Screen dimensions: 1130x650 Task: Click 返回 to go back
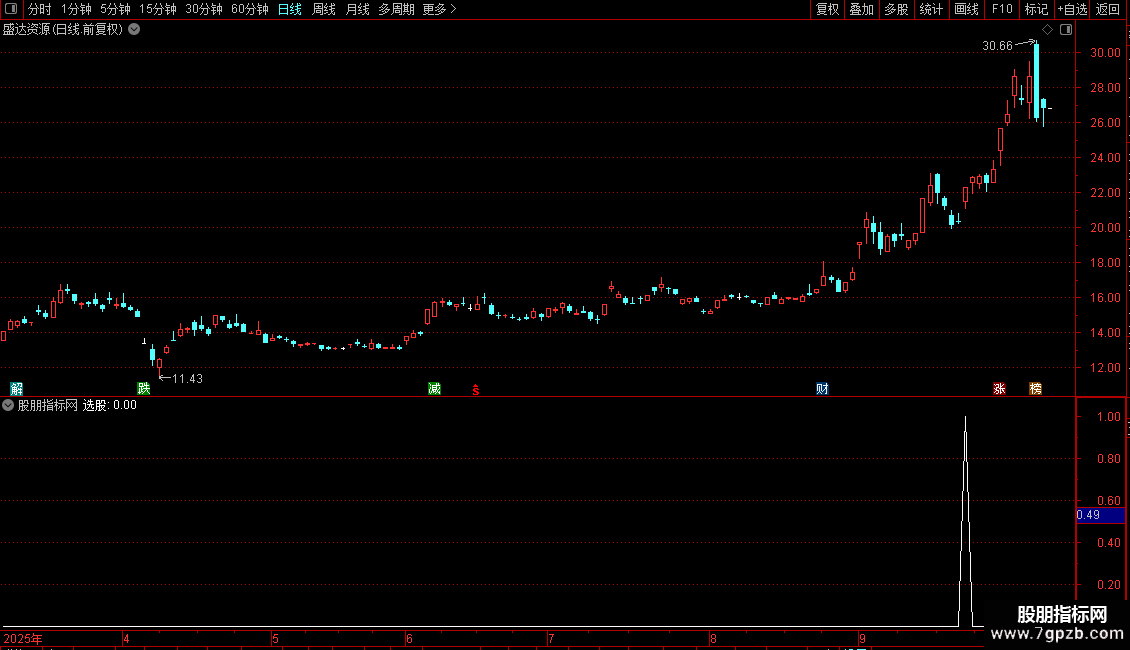pos(1108,9)
